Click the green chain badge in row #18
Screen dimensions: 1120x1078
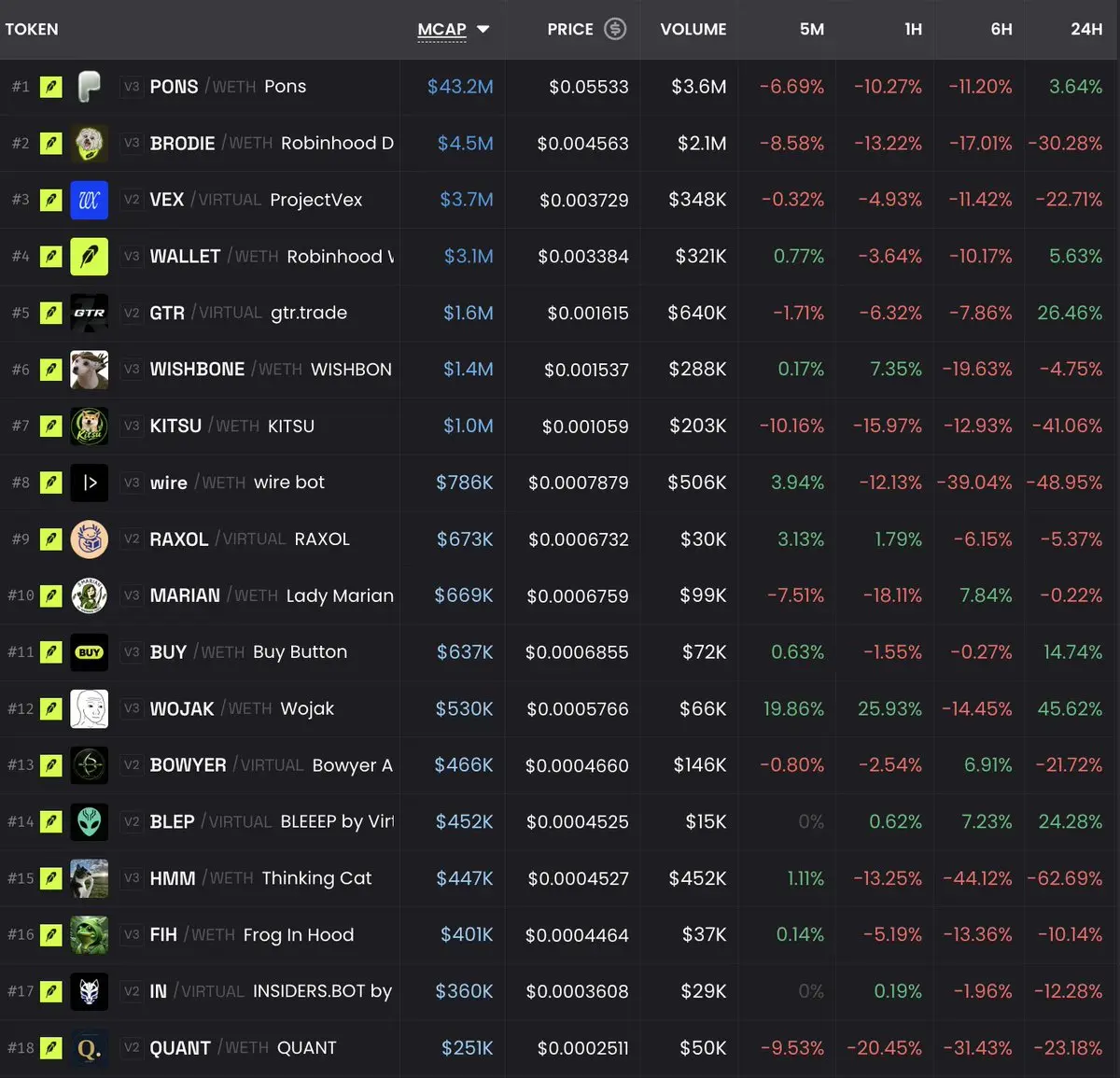(51, 1047)
